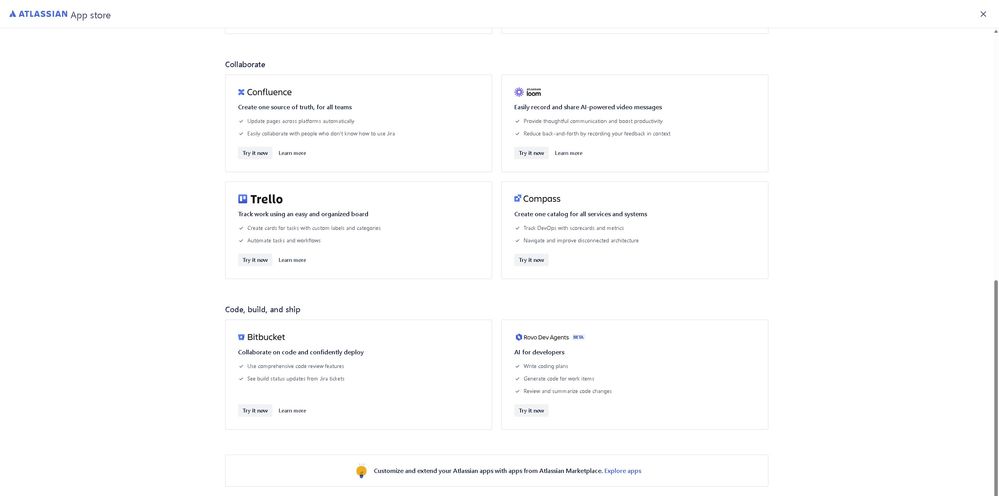Screen dimensions: 999x496
Task: Click 'Create cards for tasks with custom labels'
Action: click(x=314, y=229)
